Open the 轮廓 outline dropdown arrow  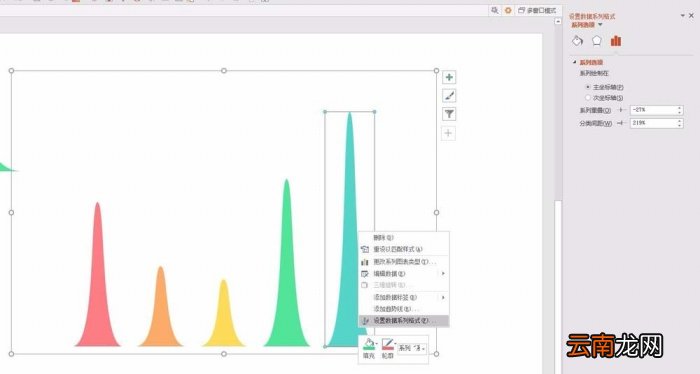pyautogui.click(x=395, y=344)
